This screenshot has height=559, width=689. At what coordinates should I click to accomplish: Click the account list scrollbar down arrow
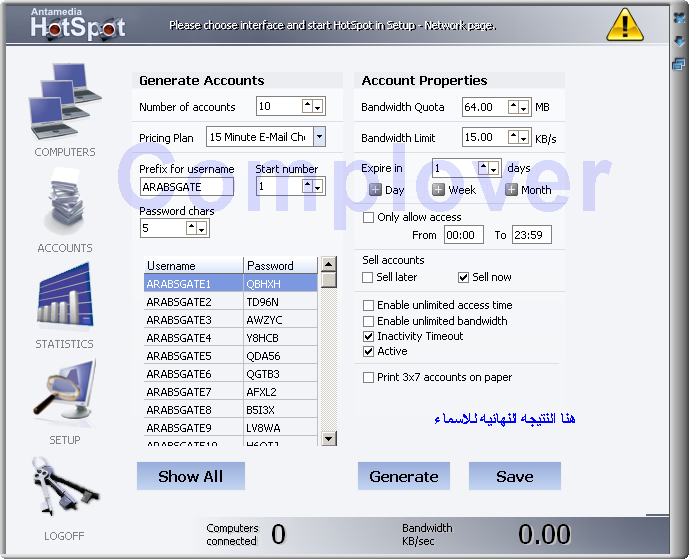[328, 438]
